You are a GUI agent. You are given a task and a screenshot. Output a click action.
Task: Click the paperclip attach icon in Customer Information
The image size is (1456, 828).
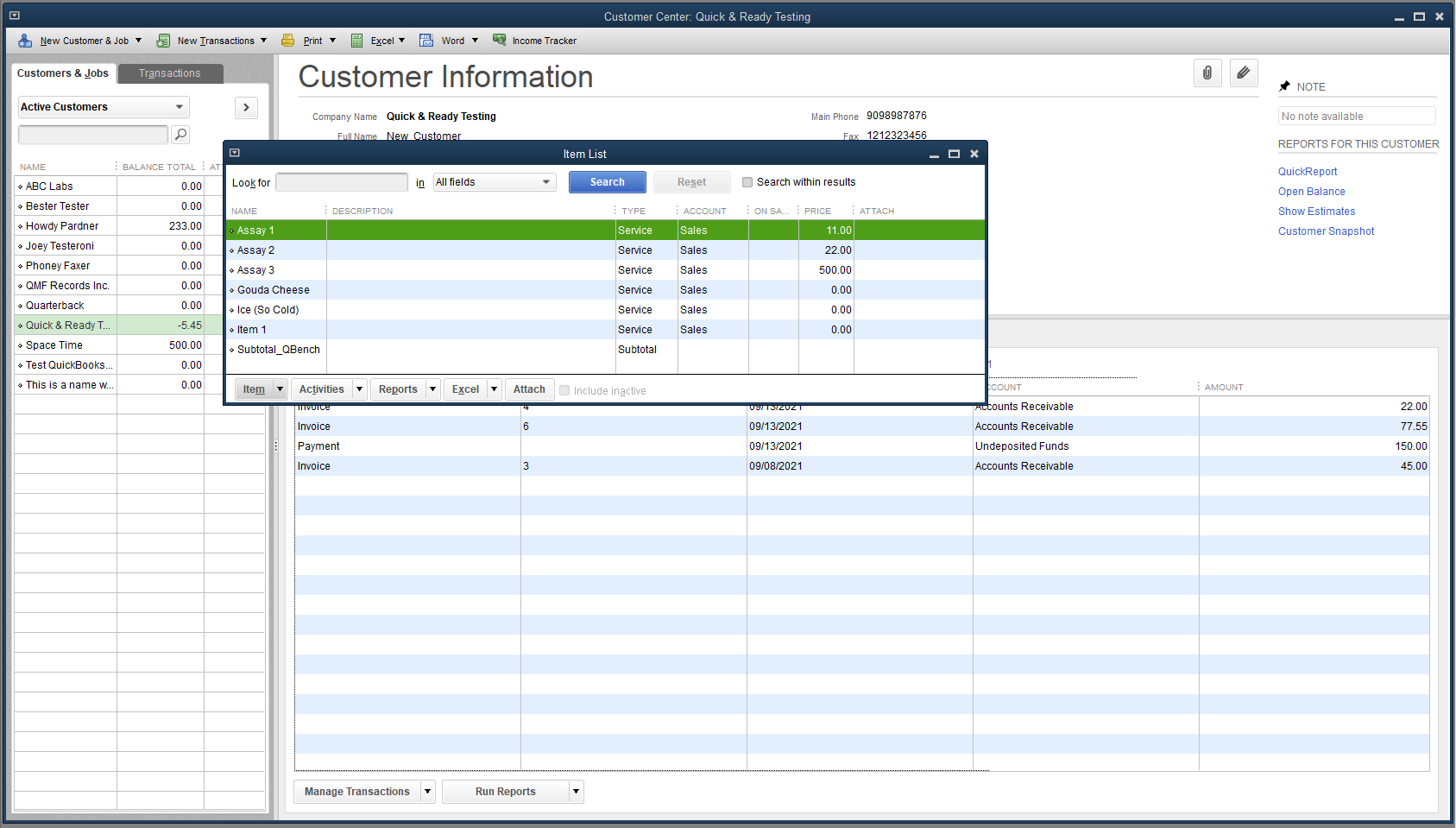[1207, 73]
